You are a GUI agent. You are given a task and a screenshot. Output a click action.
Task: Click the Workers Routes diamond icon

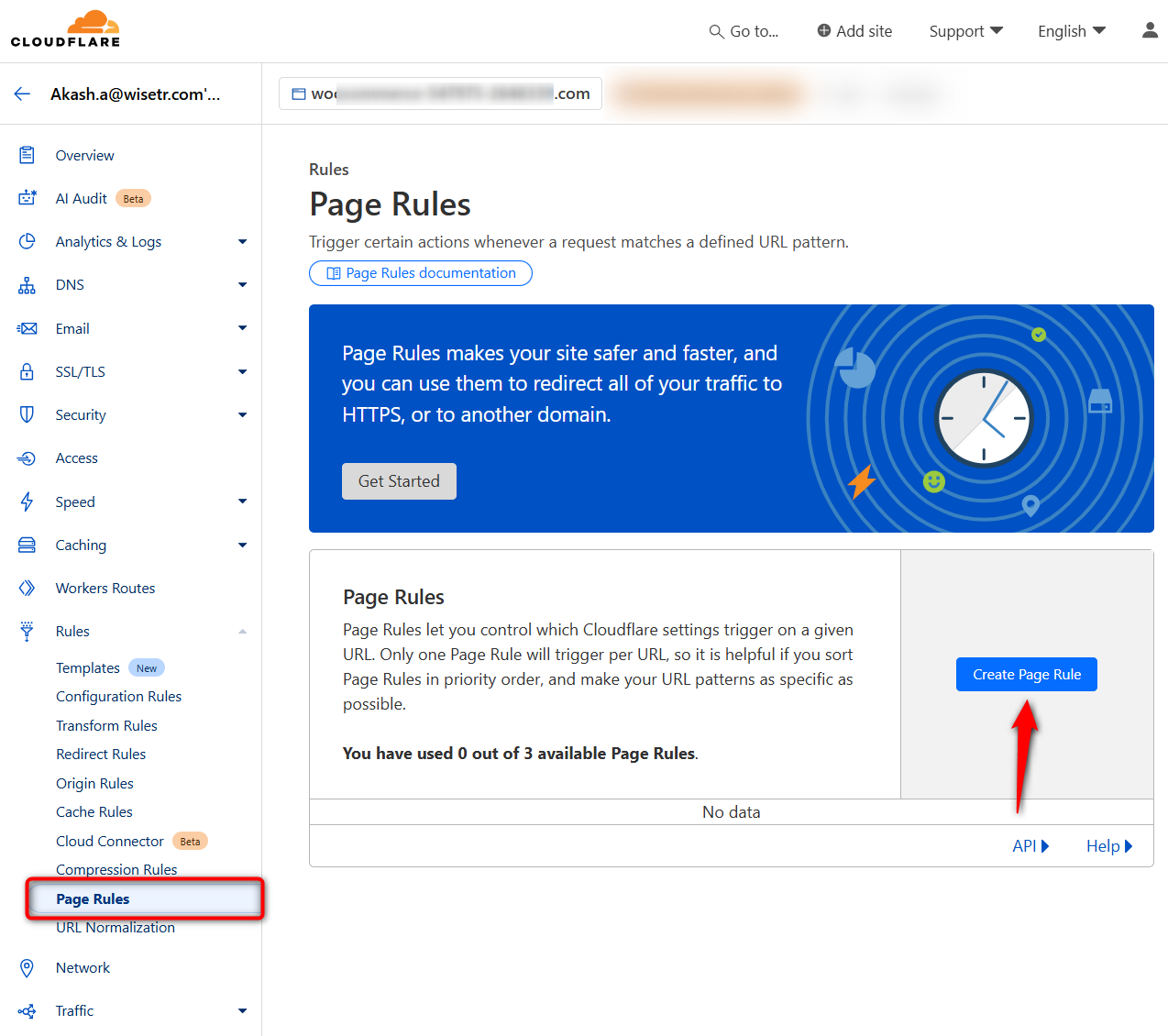[28, 588]
